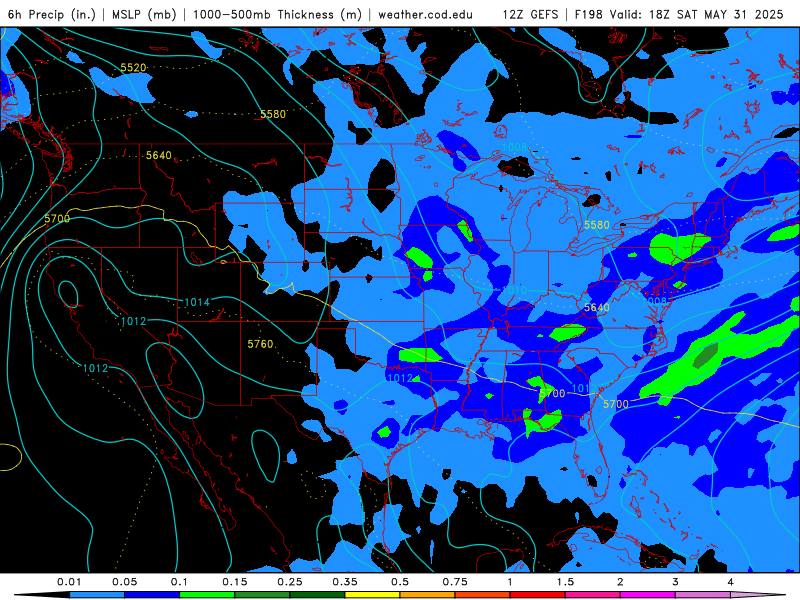Select the pink 1.5–2 legend swatch
Viewport: 800px width, 600px height.
click(x=593, y=595)
